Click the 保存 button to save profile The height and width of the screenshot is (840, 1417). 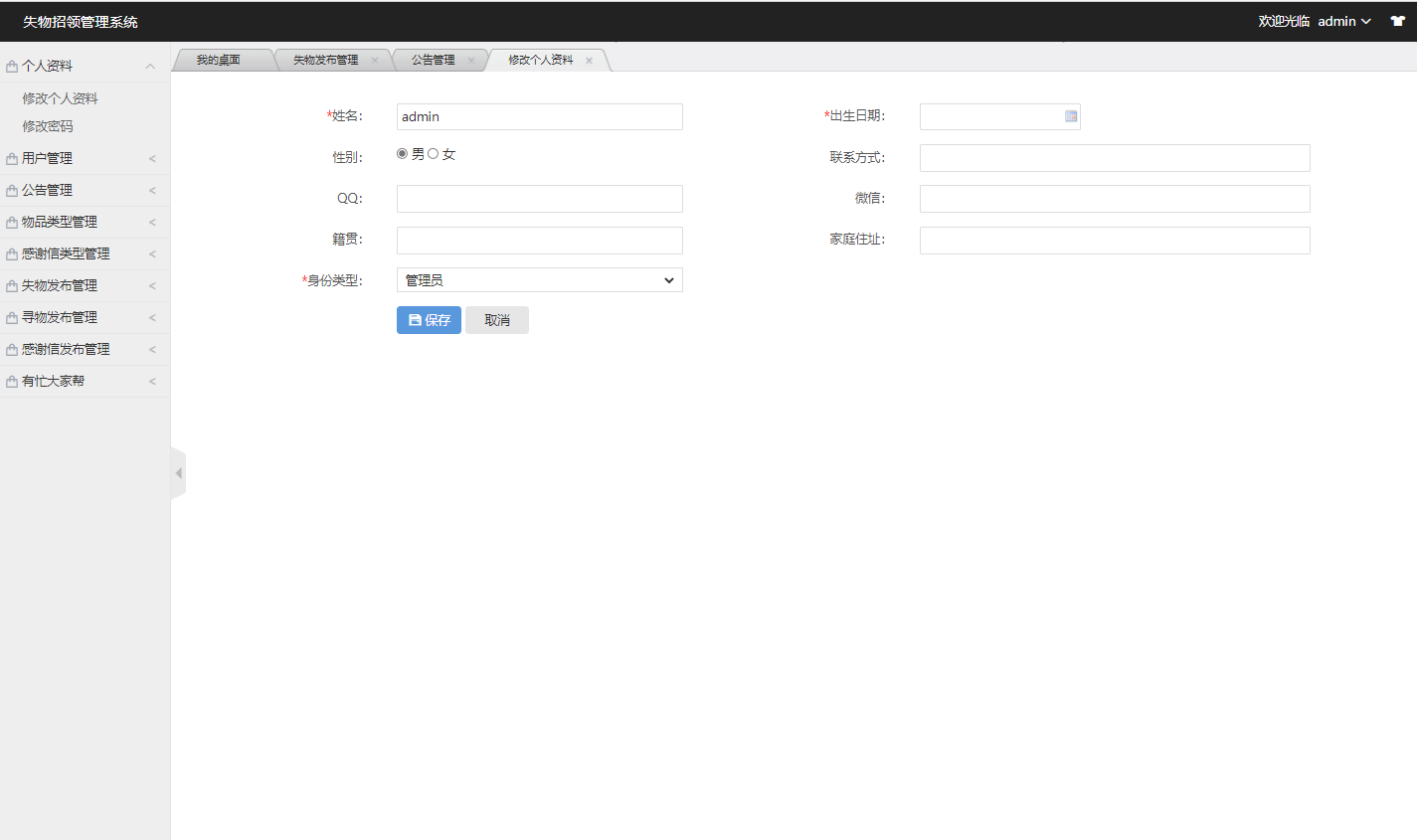click(428, 319)
